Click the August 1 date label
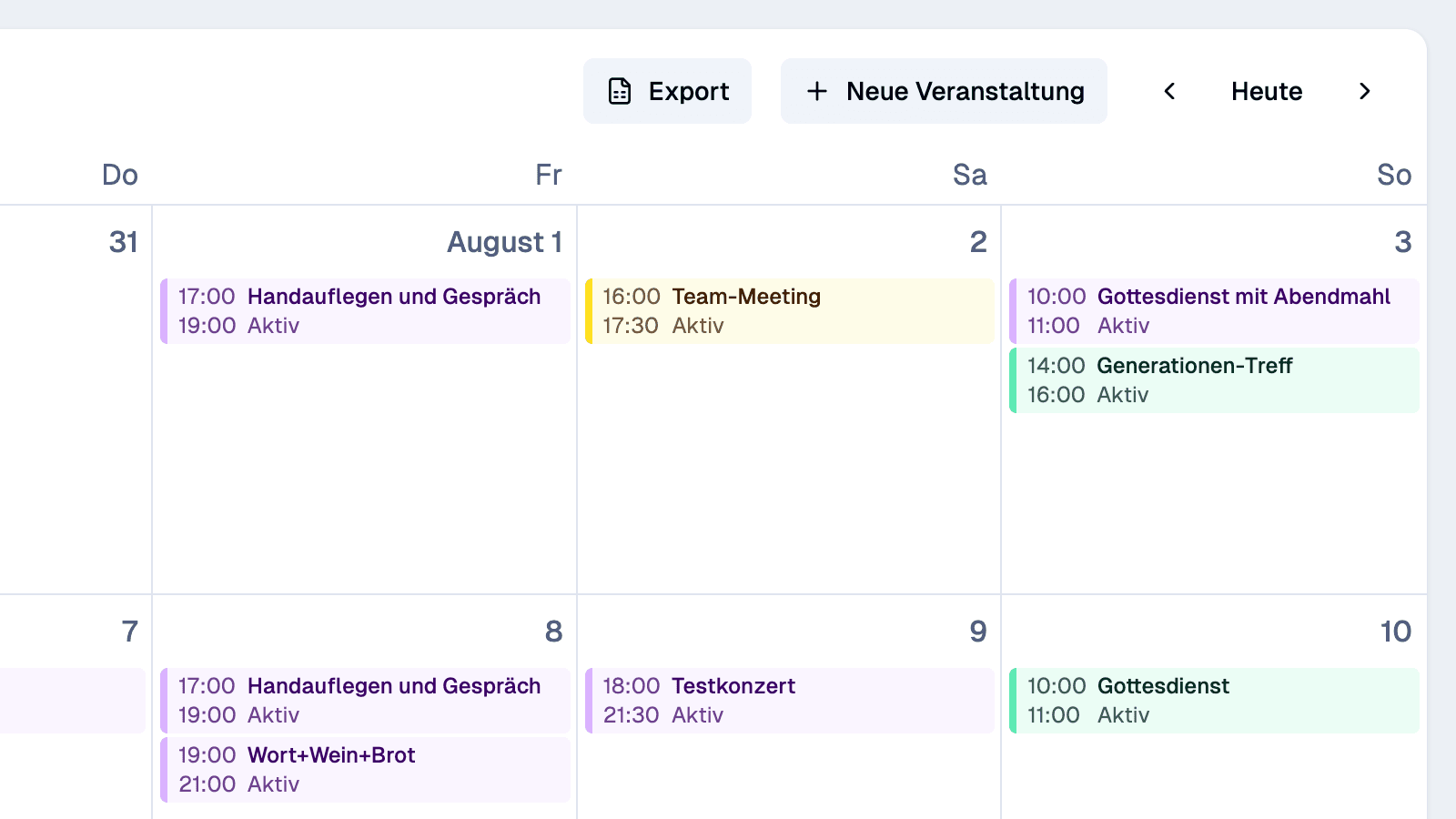 [x=503, y=241]
